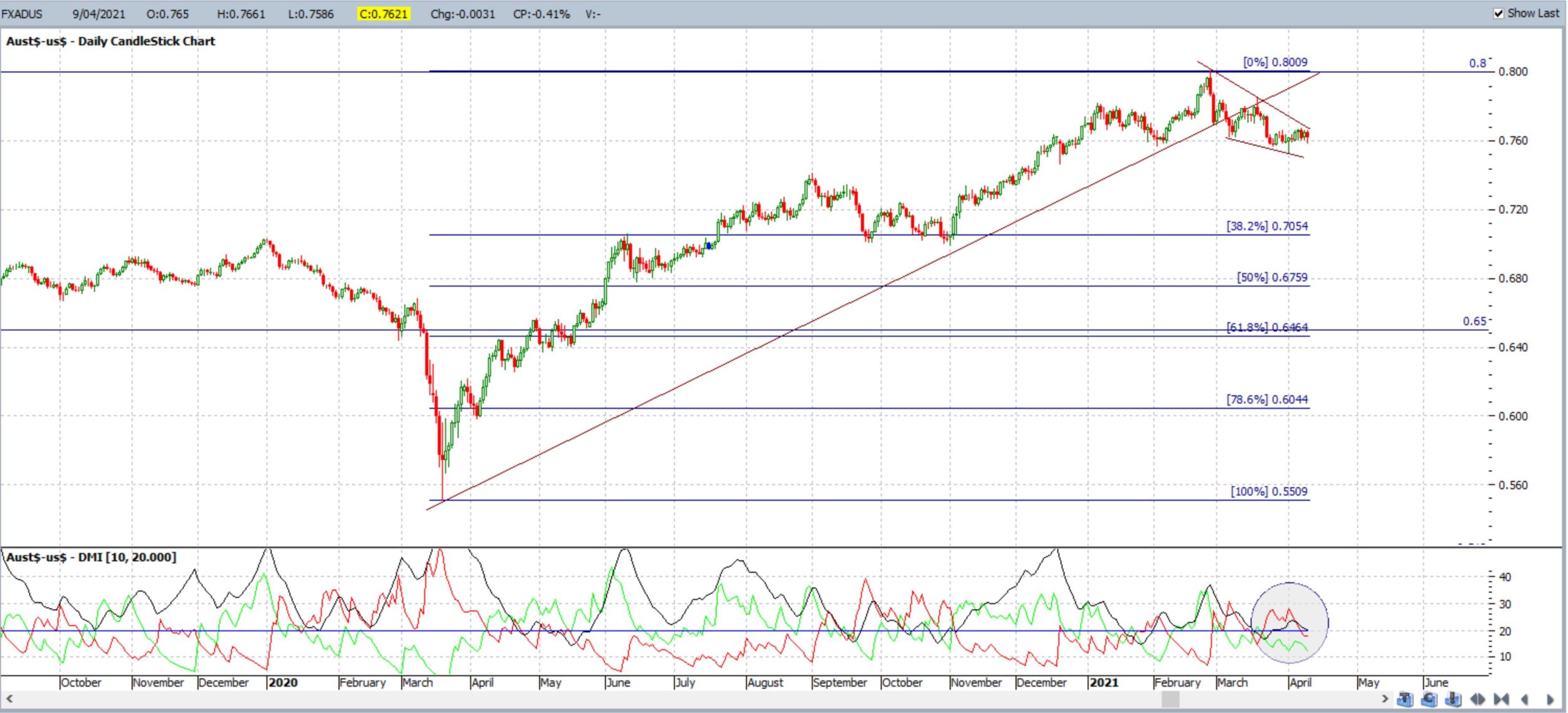The image size is (1568, 713).
Task: Toggle the Show Last checkbox
Action: (x=1498, y=14)
